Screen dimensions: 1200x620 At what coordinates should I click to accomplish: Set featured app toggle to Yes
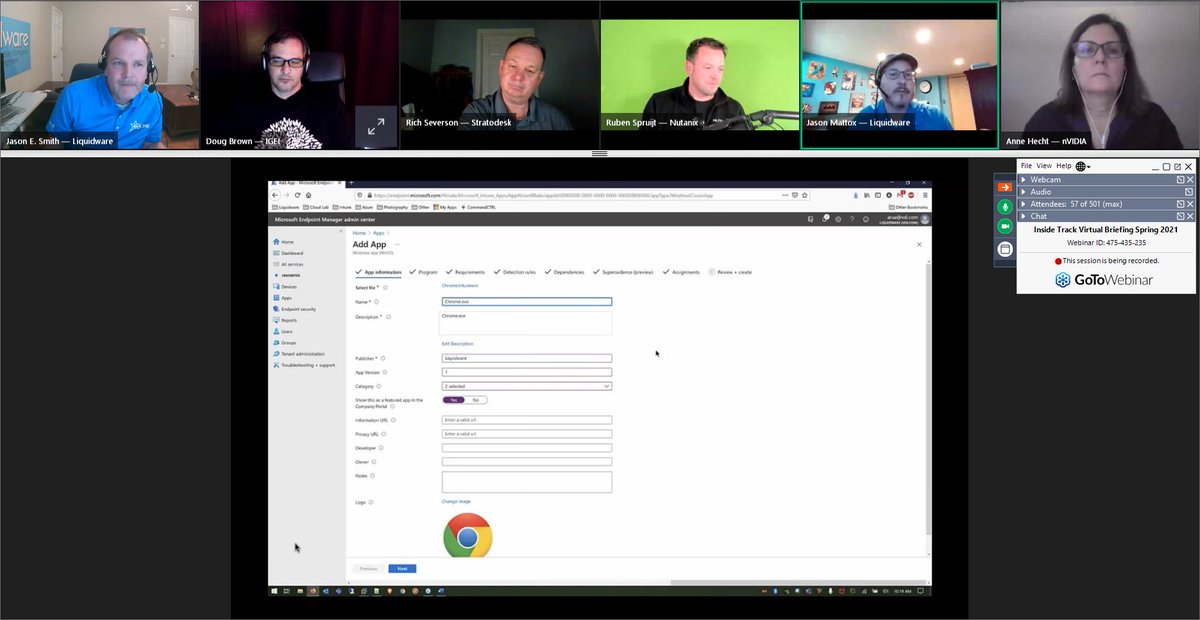point(454,400)
